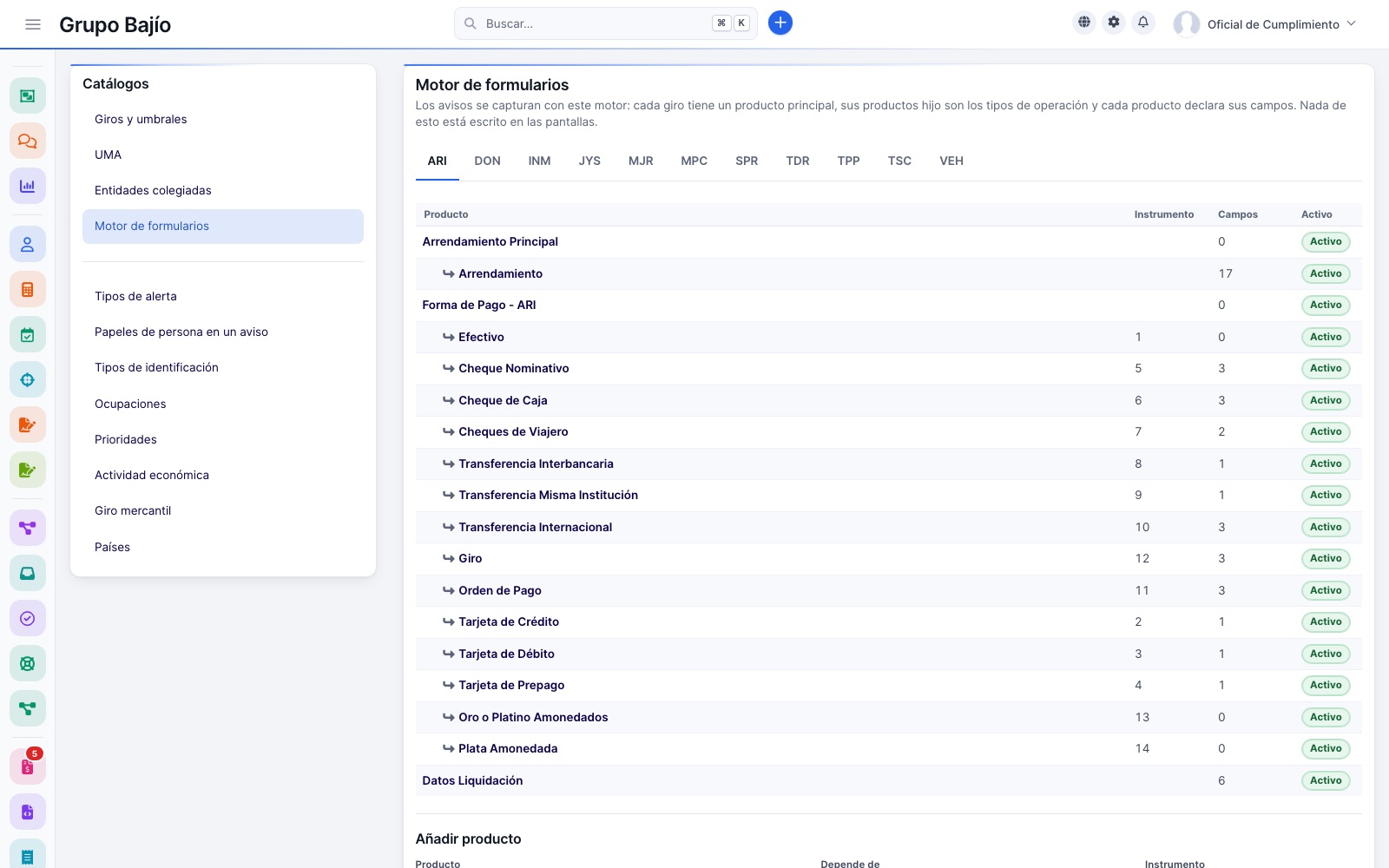The width and height of the screenshot is (1389, 868).
Task: Select Motor de formularios in Catálogos
Action: point(223,226)
